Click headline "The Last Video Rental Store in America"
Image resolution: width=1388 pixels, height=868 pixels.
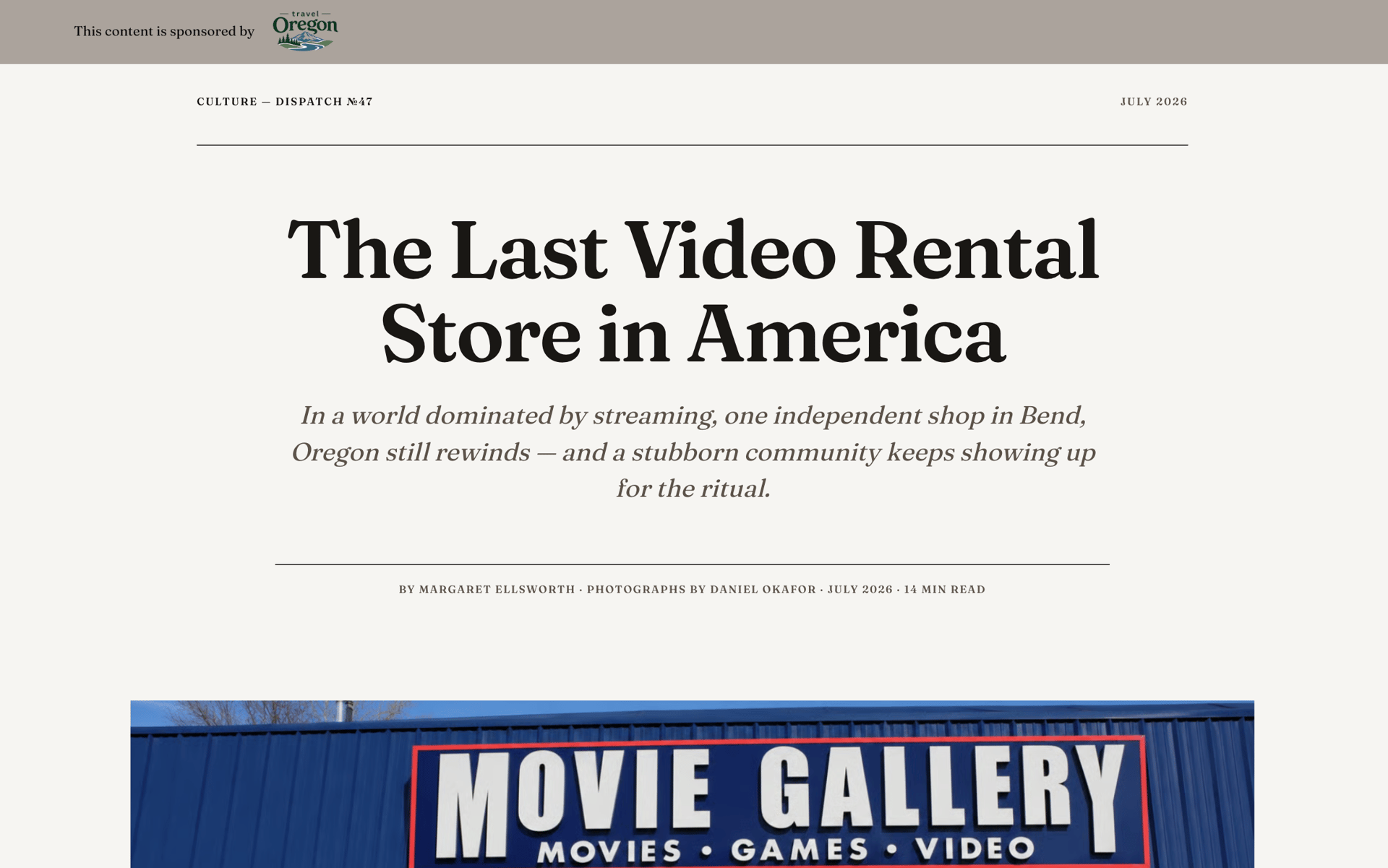(x=693, y=291)
